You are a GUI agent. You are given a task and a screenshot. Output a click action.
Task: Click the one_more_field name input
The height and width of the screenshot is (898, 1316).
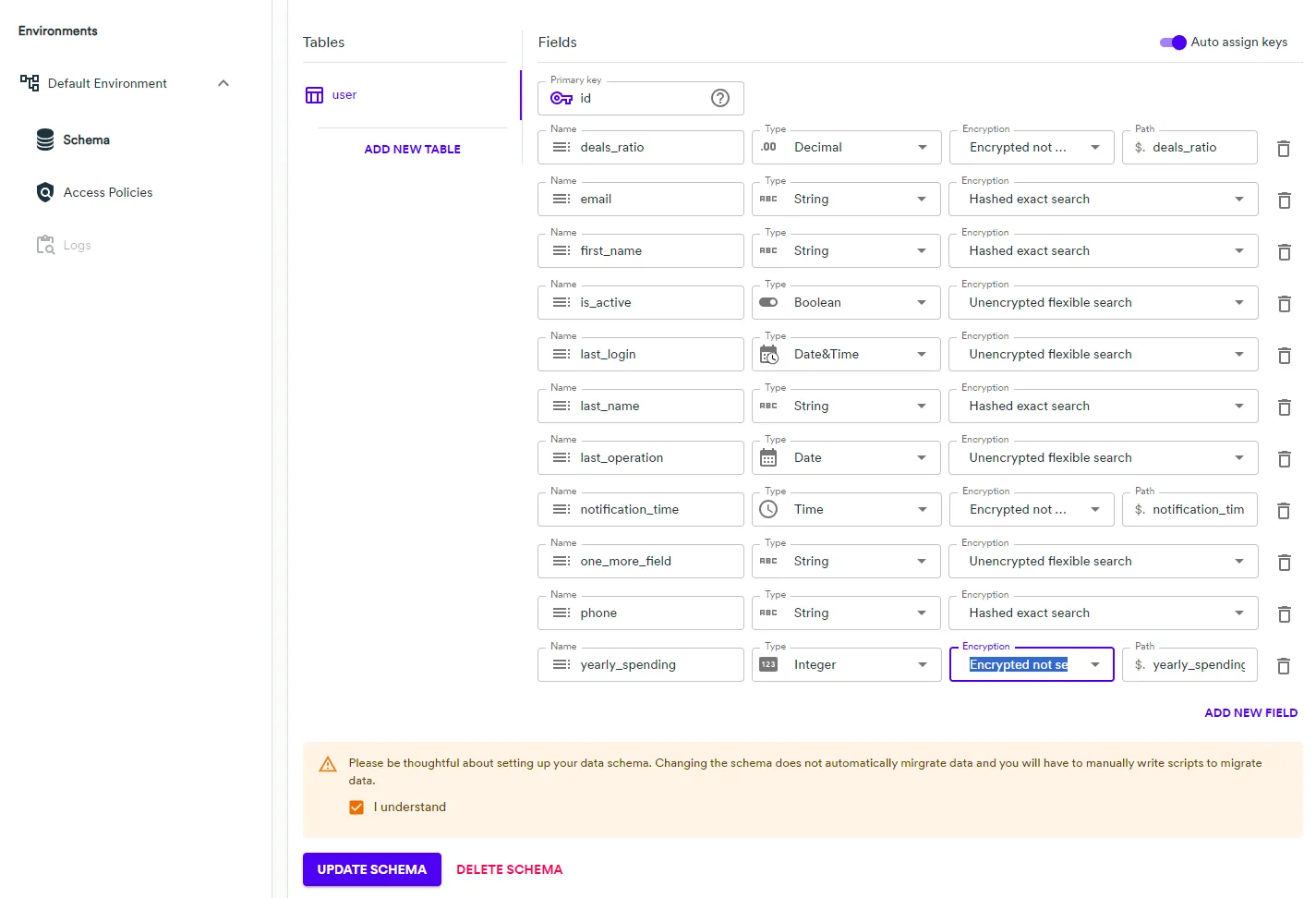[x=656, y=562]
